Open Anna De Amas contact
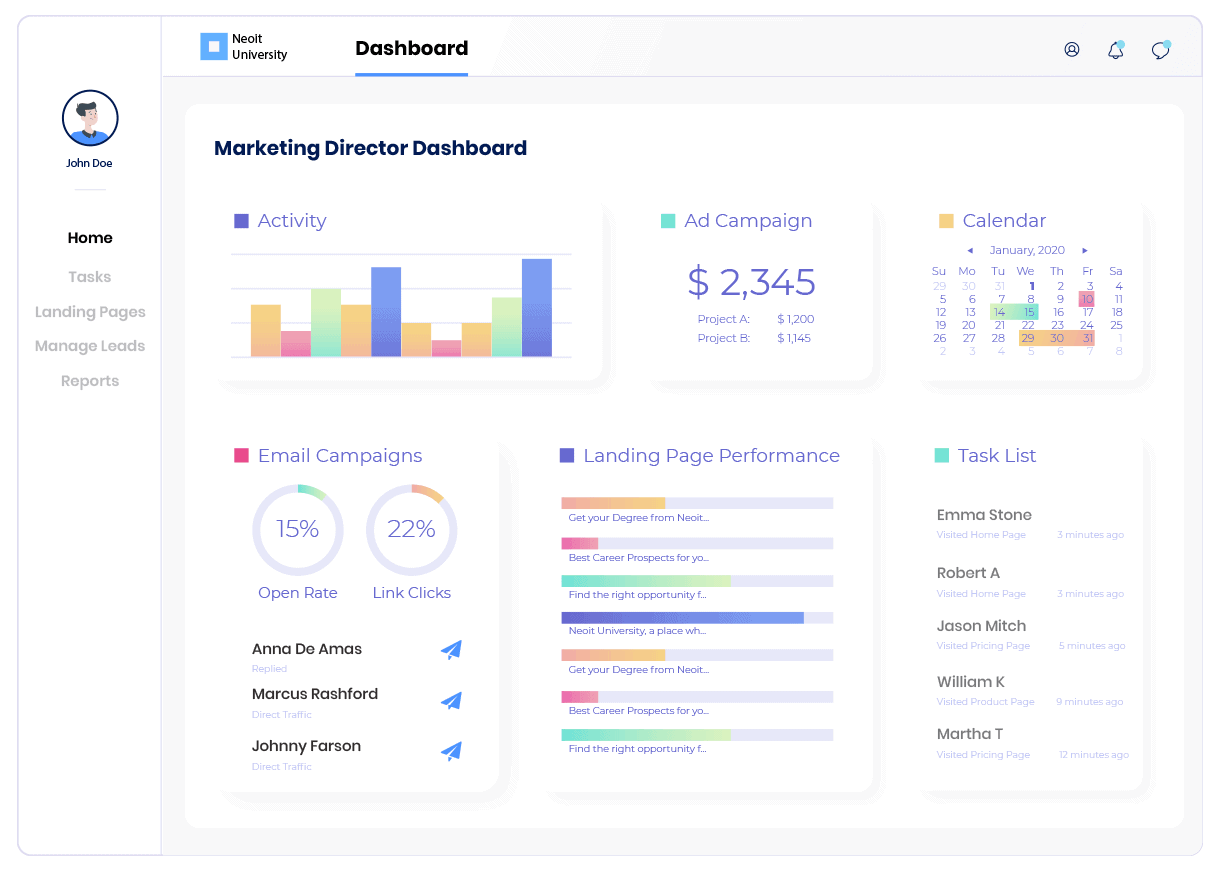 tap(307, 649)
